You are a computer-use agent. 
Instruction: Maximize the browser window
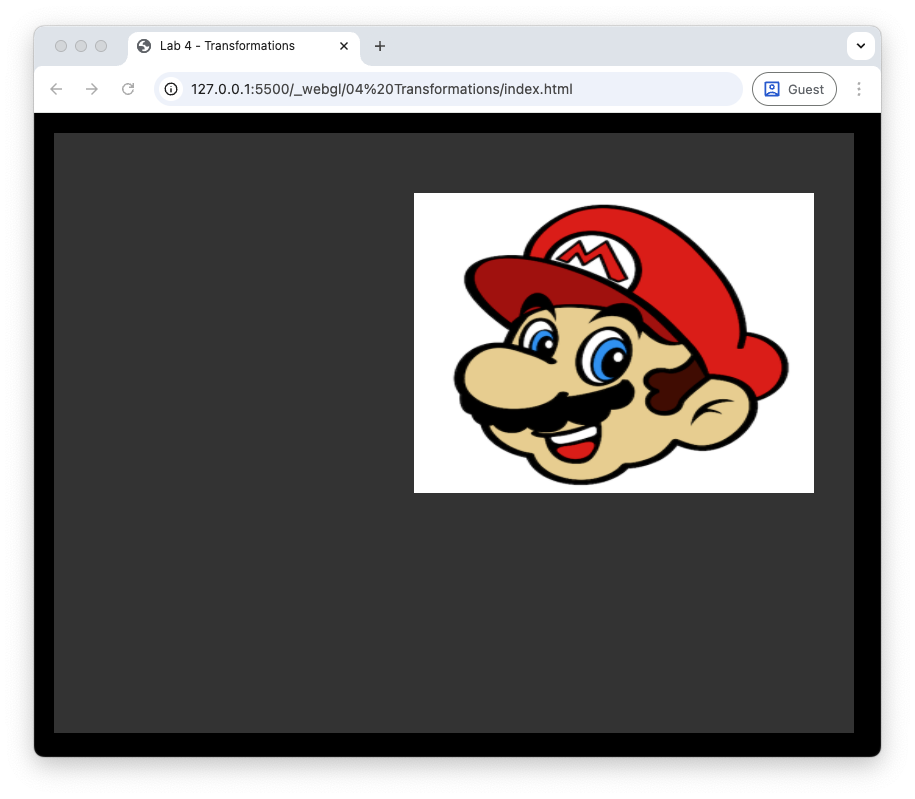(101, 46)
